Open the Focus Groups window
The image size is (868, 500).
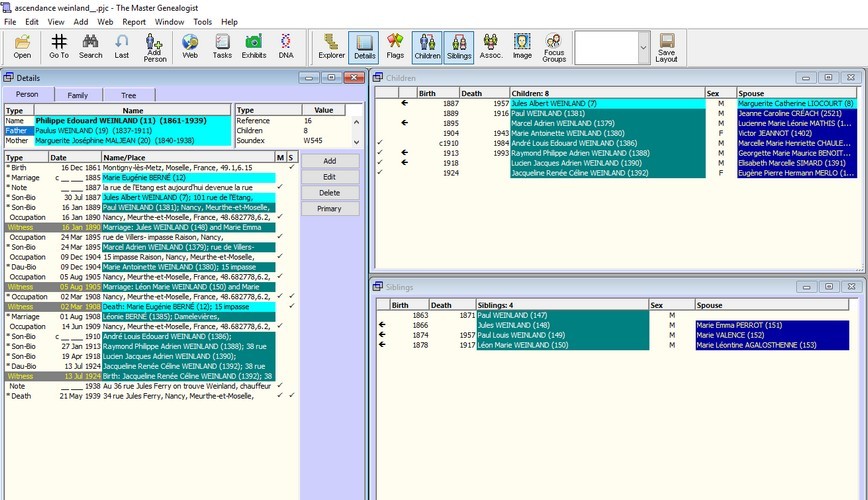click(x=553, y=47)
